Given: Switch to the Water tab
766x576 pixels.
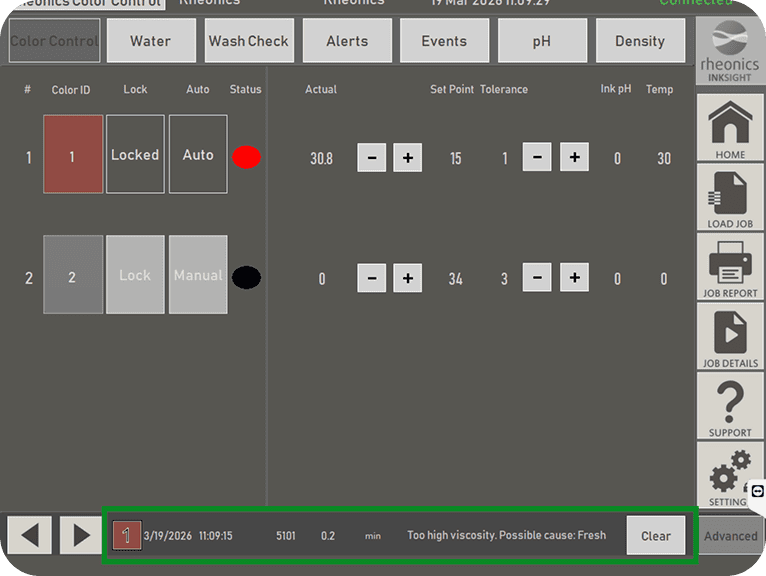Looking at the screenshot, I should point(150,41).
